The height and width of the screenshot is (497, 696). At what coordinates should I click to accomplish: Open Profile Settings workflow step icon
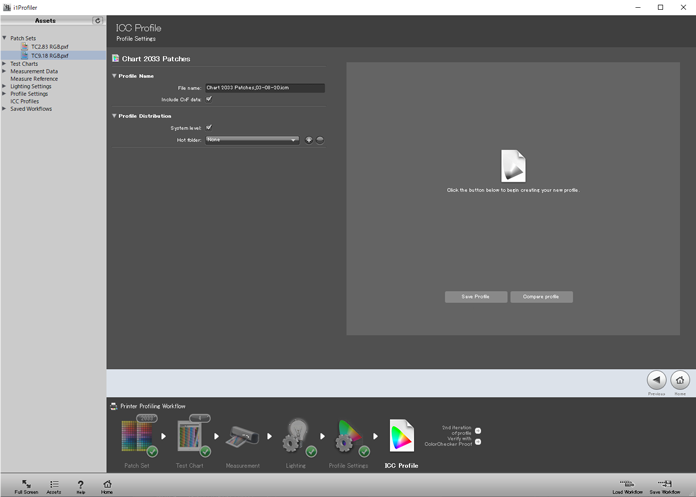[348, 437]
